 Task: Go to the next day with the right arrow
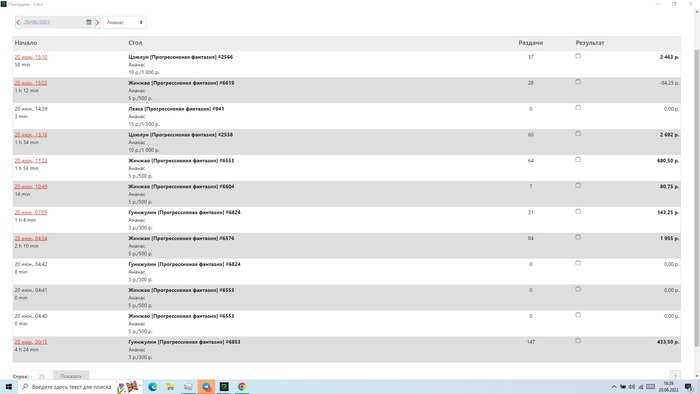click(x=97, y=22)
